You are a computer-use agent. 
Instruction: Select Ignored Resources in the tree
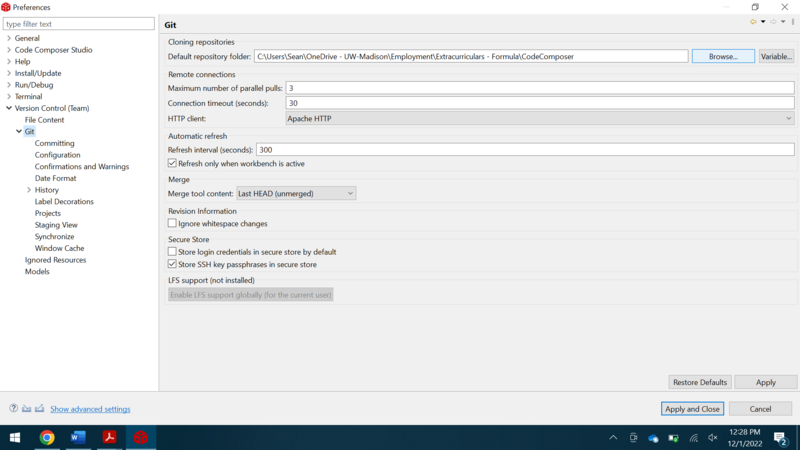tap(56, 260)
